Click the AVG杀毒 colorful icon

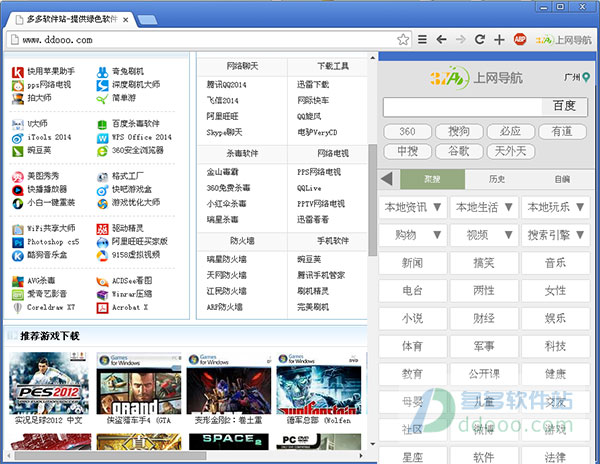(18, 282)
